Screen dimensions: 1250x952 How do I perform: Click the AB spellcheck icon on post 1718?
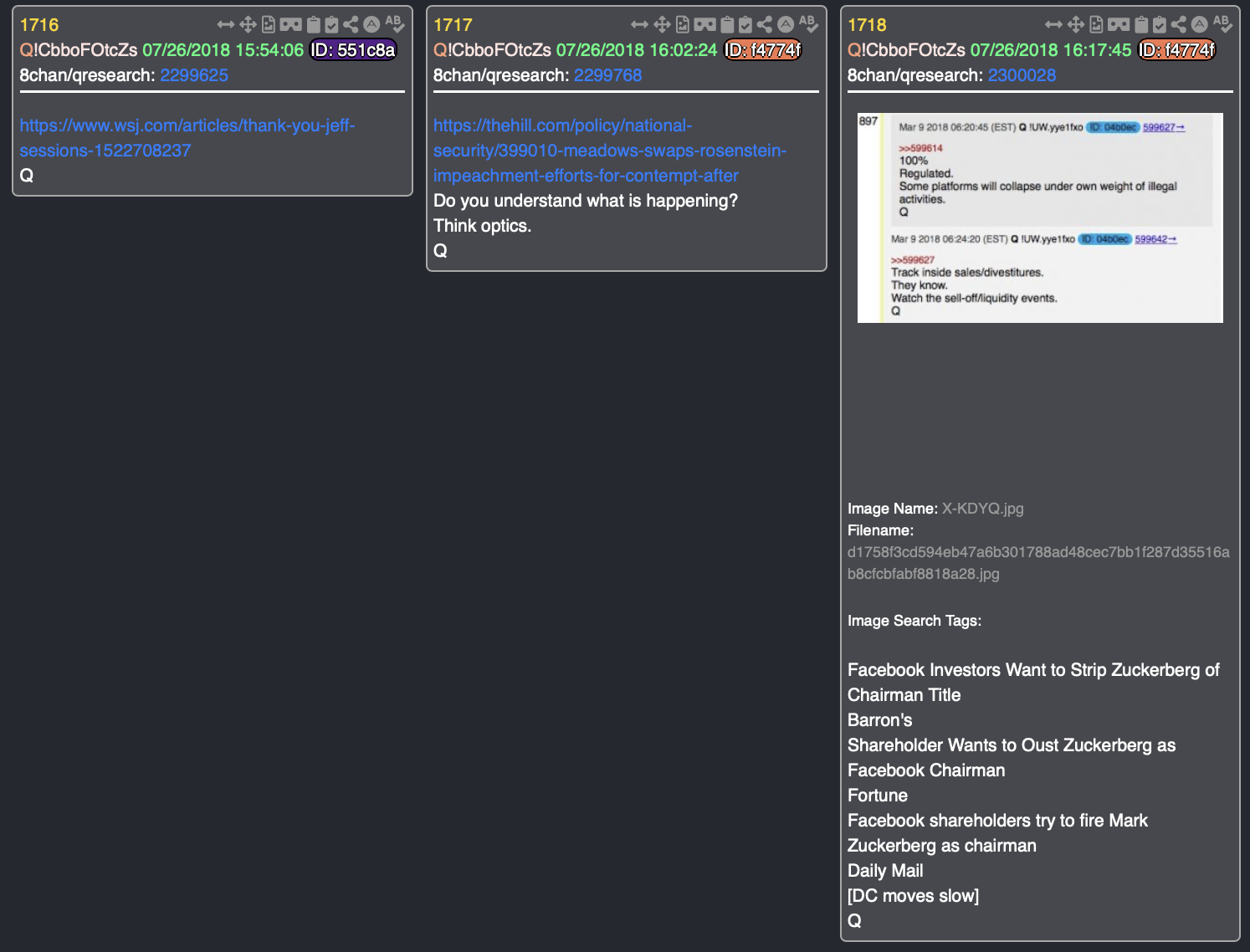click(1222, 25)
